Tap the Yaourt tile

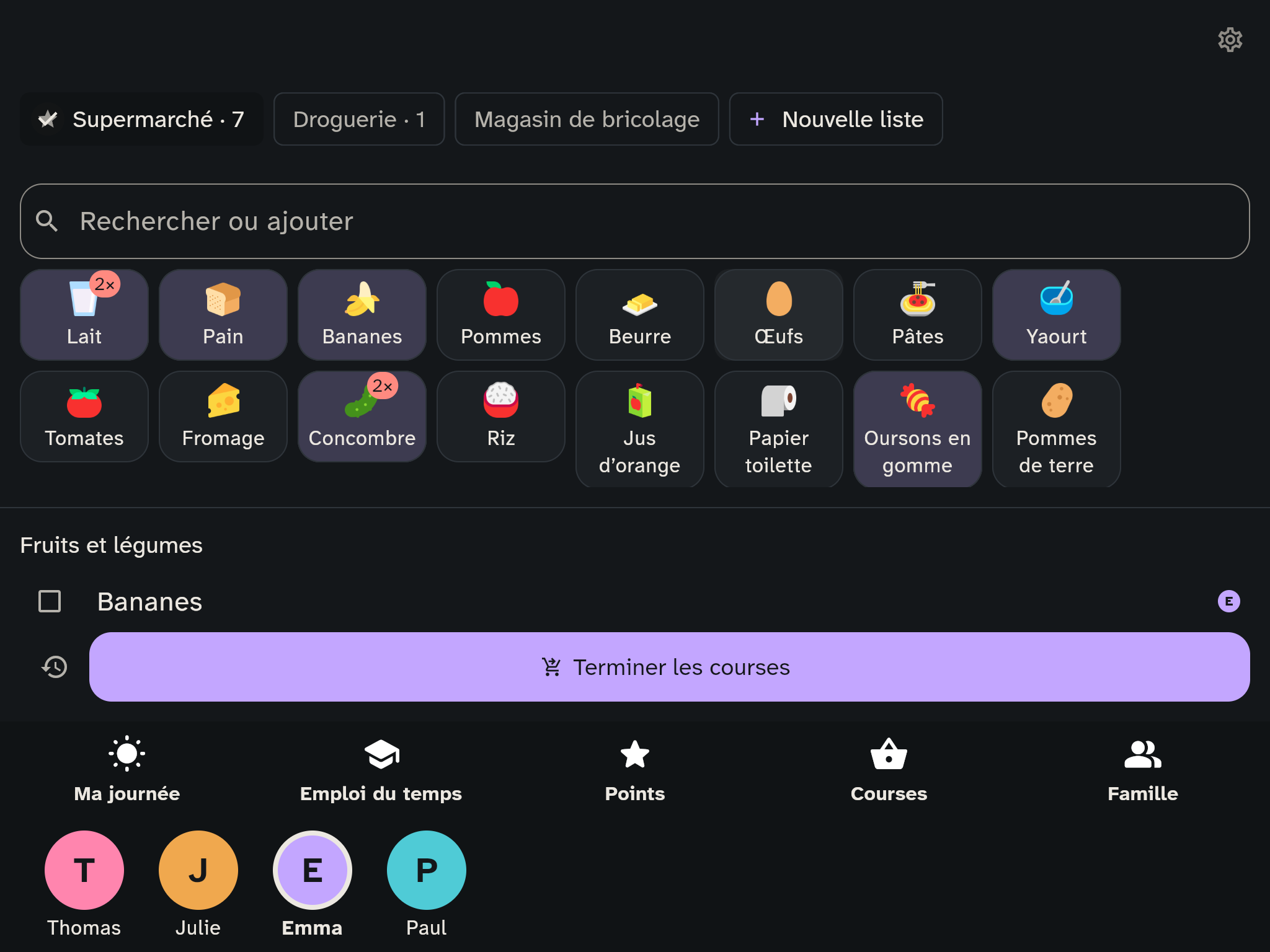1057,315
